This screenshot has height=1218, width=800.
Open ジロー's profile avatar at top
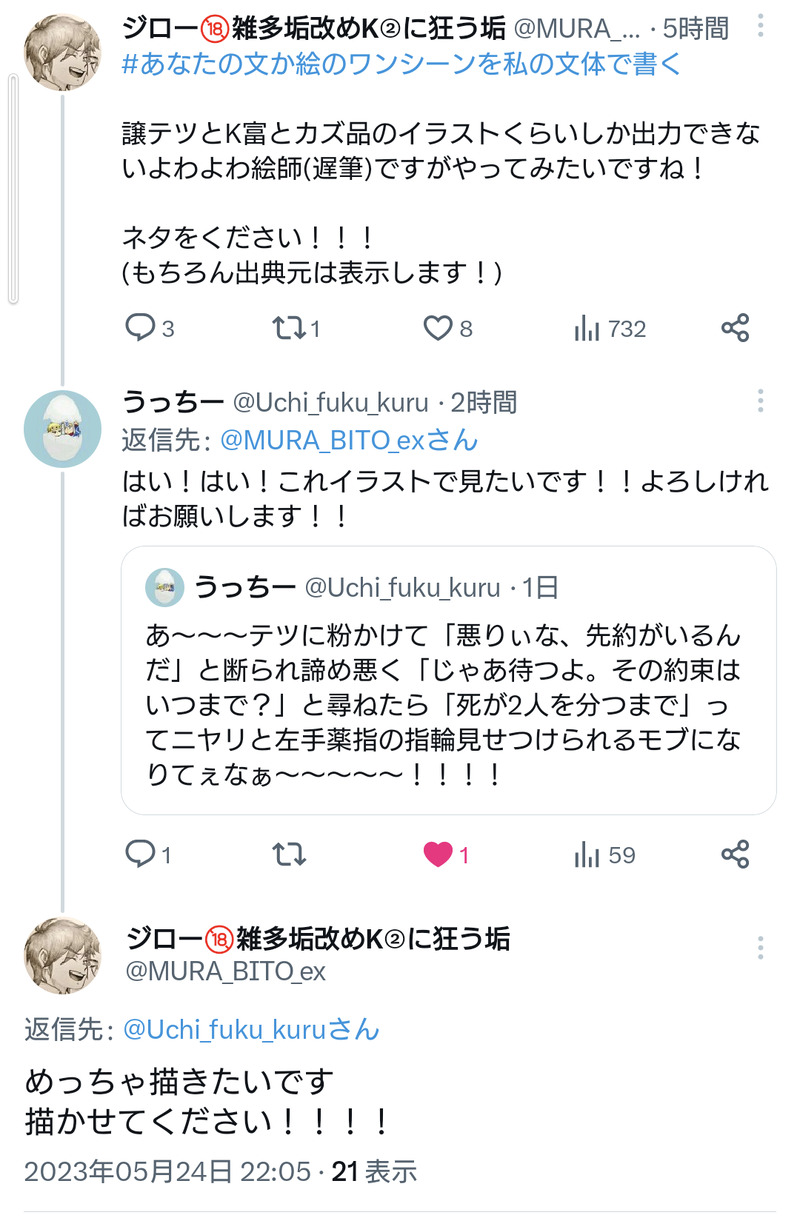(x=62, y=52)
